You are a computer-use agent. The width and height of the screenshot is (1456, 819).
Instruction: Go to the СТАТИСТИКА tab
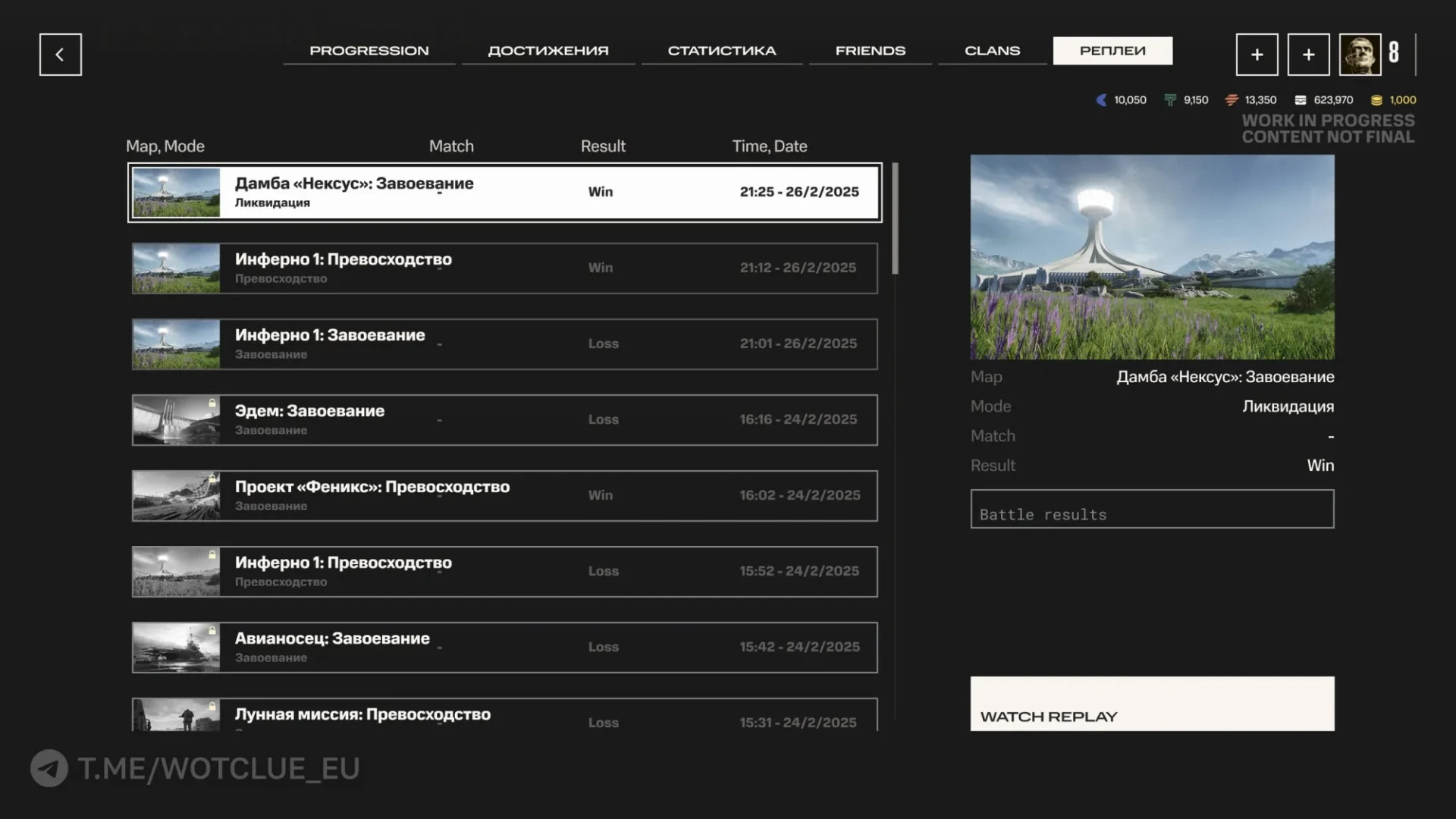coord(722,51)
